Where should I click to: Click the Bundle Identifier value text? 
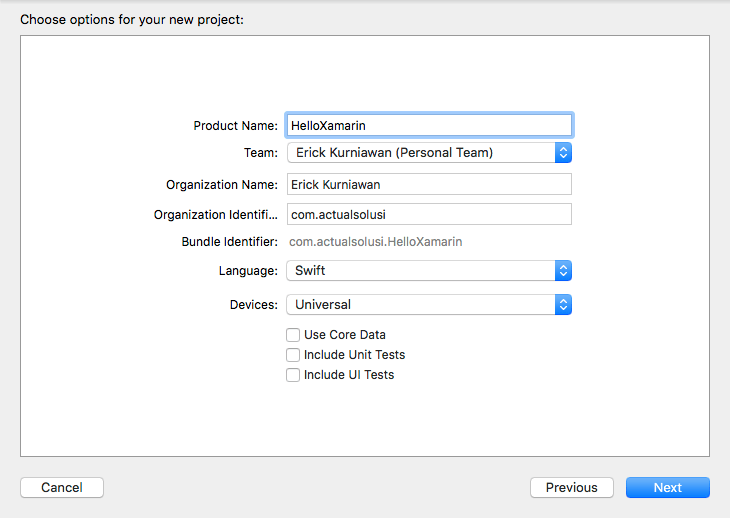[x=375, y=242]
